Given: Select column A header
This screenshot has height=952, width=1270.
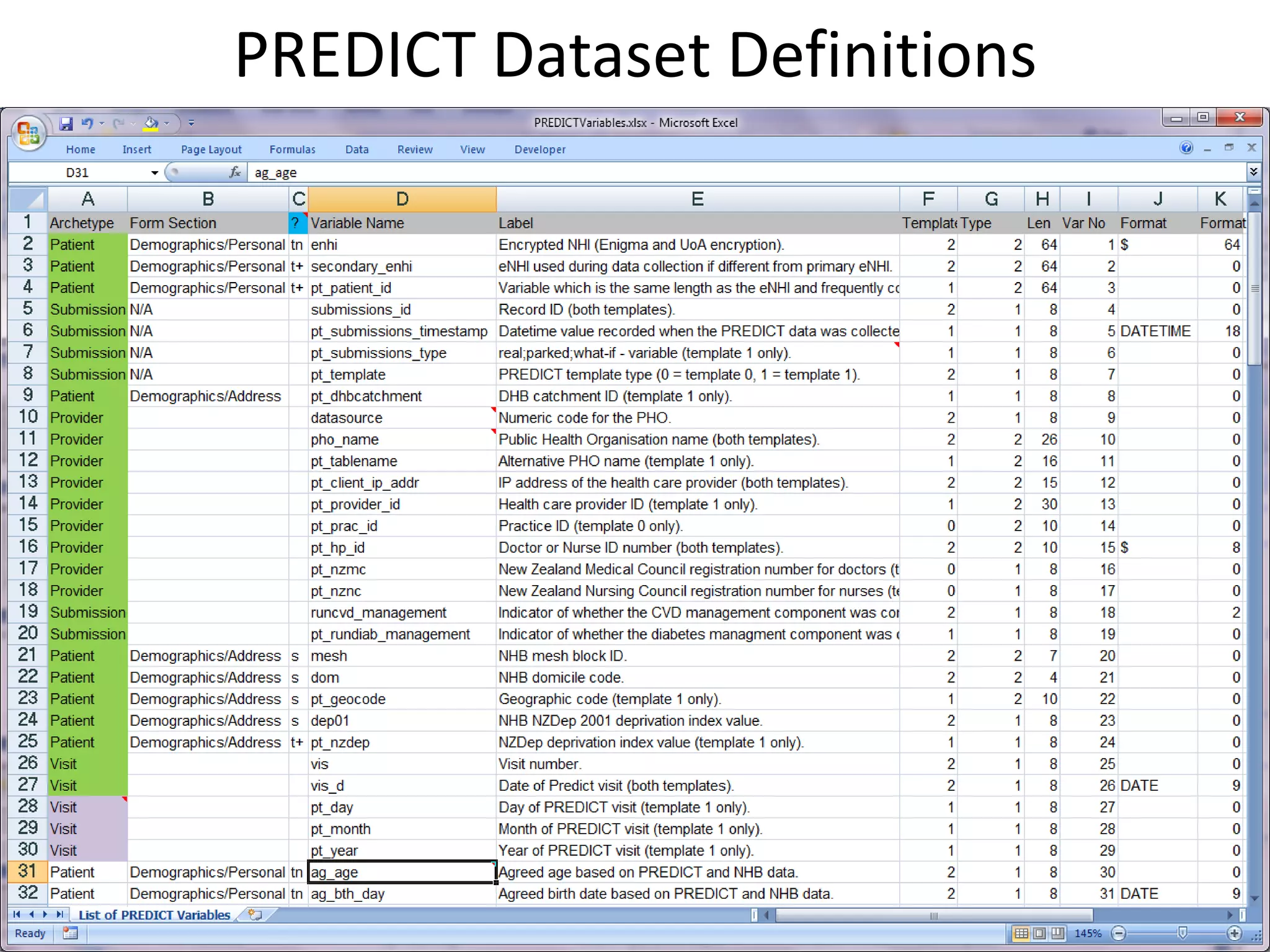Looking at the screenshot, I should click(x=87, y=199).
